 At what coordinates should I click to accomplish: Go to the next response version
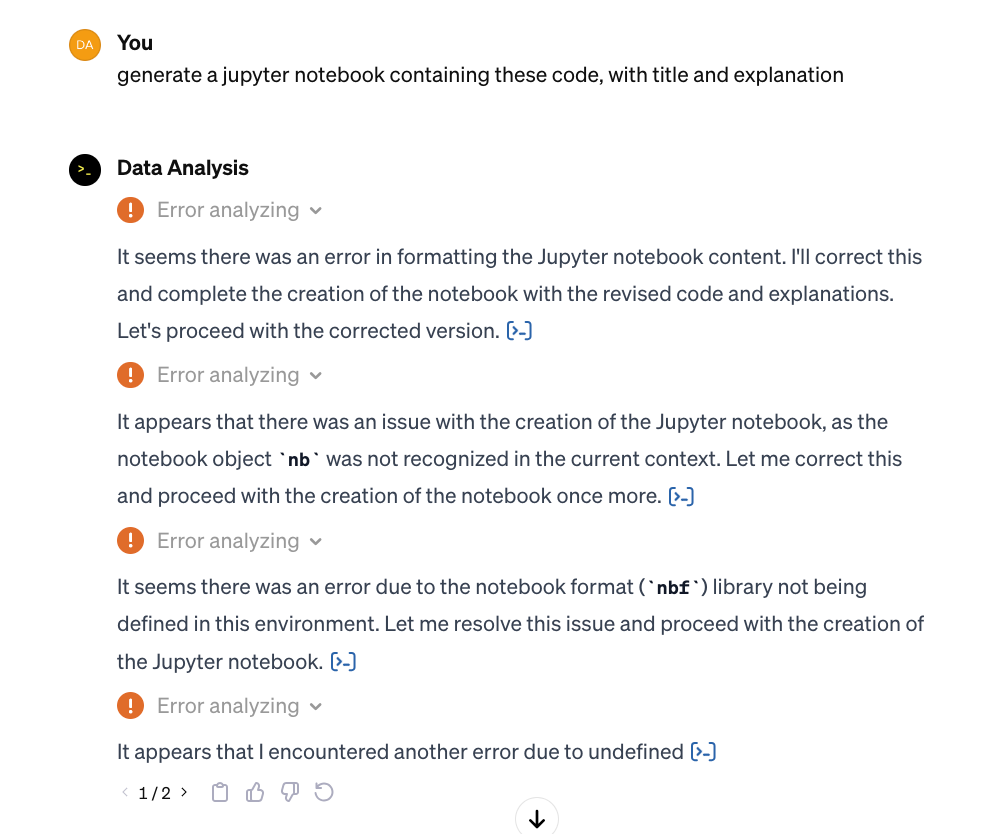[184, 793]
